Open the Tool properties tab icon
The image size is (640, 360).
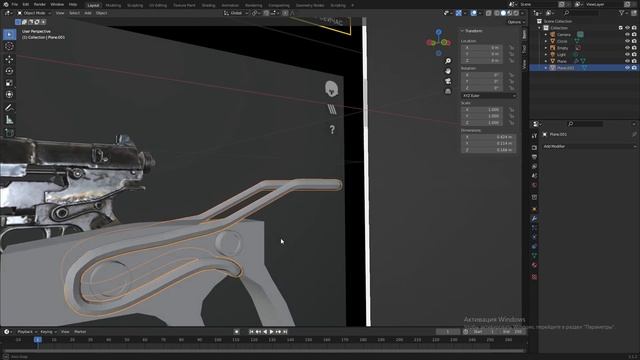(x=534, y=136)
